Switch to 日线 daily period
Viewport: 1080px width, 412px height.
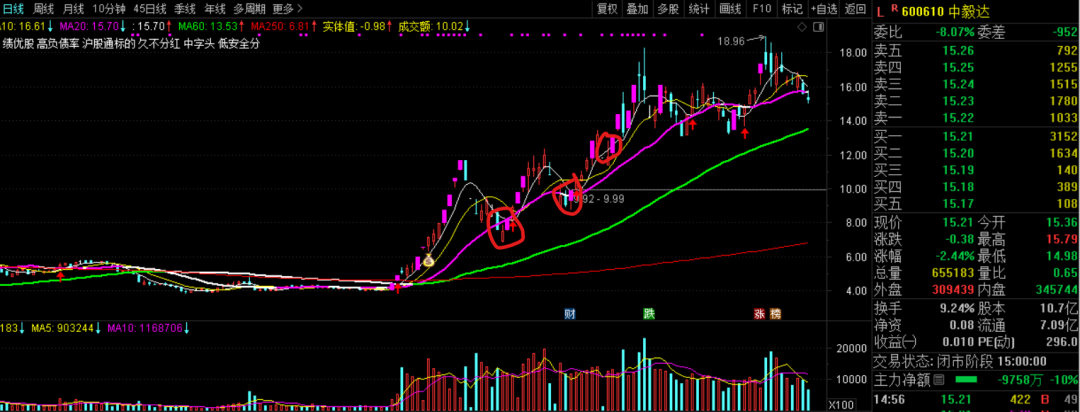point(14,9)
